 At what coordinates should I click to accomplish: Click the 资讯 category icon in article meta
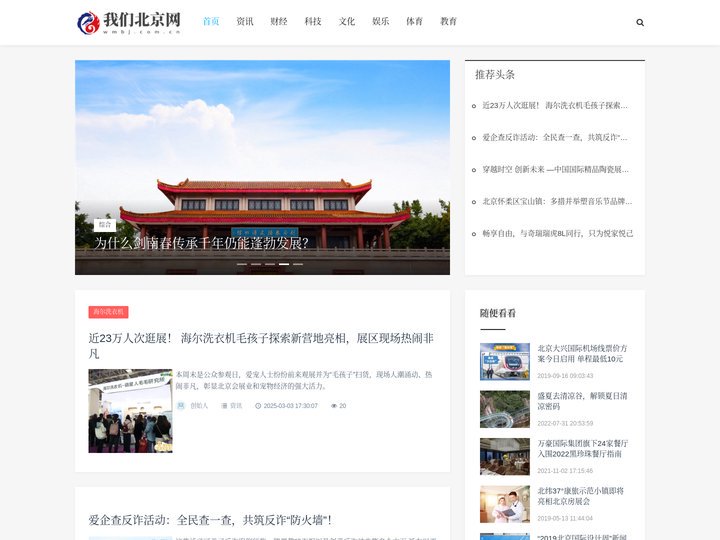pyautogui.click(x=224, y=405)
